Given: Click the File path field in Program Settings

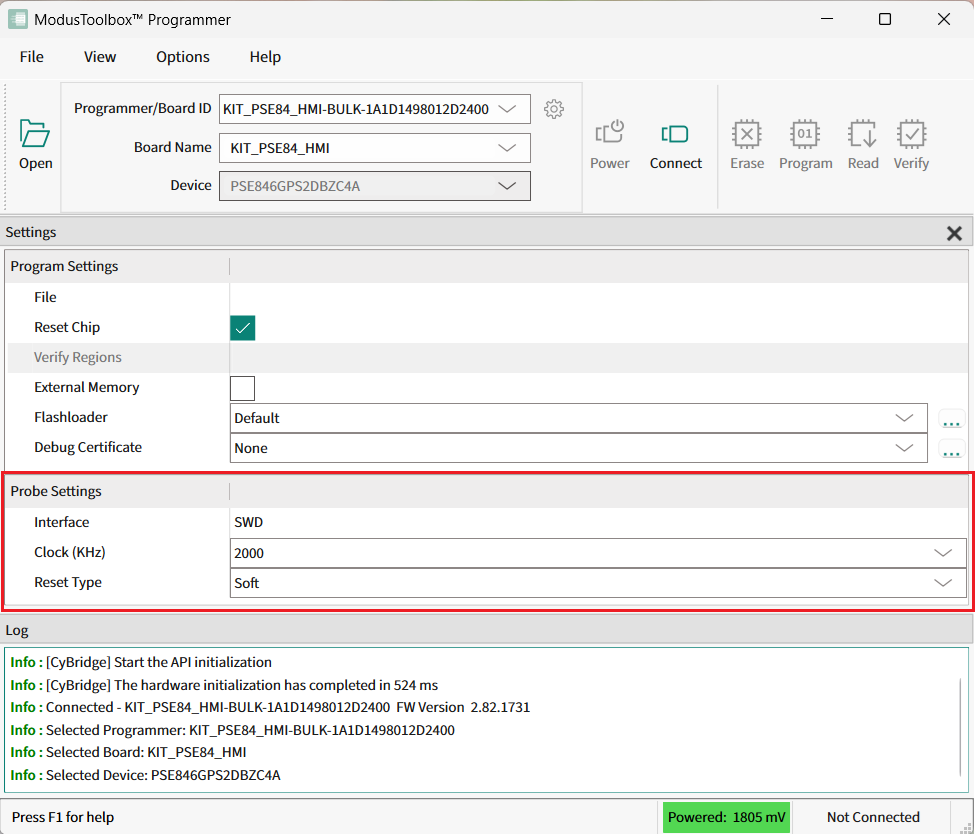Looking at the screenshot, I should pyautogui.click(x=598, y=297).
